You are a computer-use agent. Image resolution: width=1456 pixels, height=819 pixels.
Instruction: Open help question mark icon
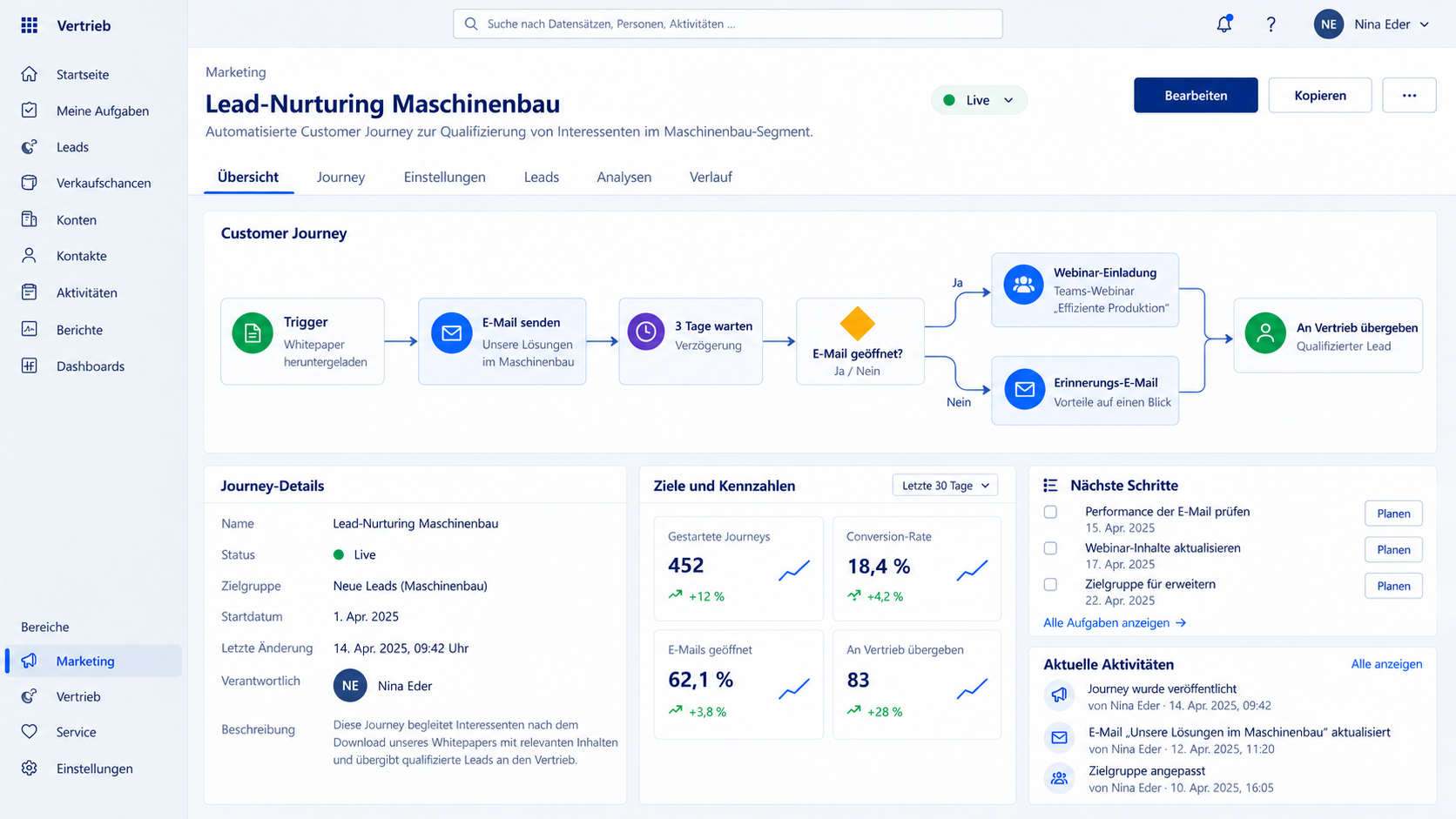tap(1271, 24)
